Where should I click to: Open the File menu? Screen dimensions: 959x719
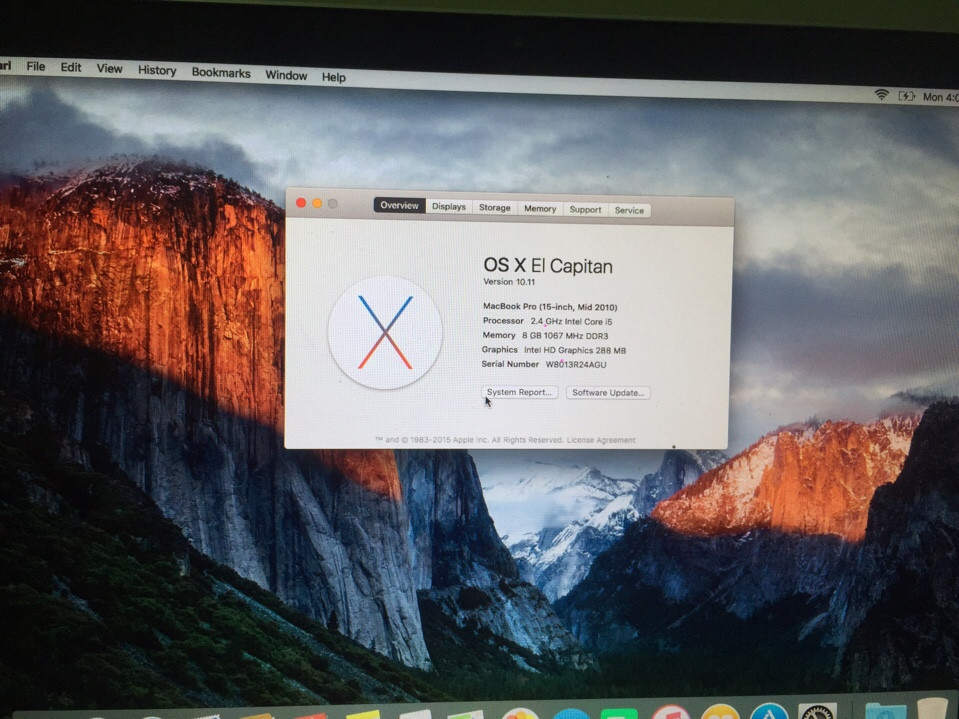[x=36, y=67]
